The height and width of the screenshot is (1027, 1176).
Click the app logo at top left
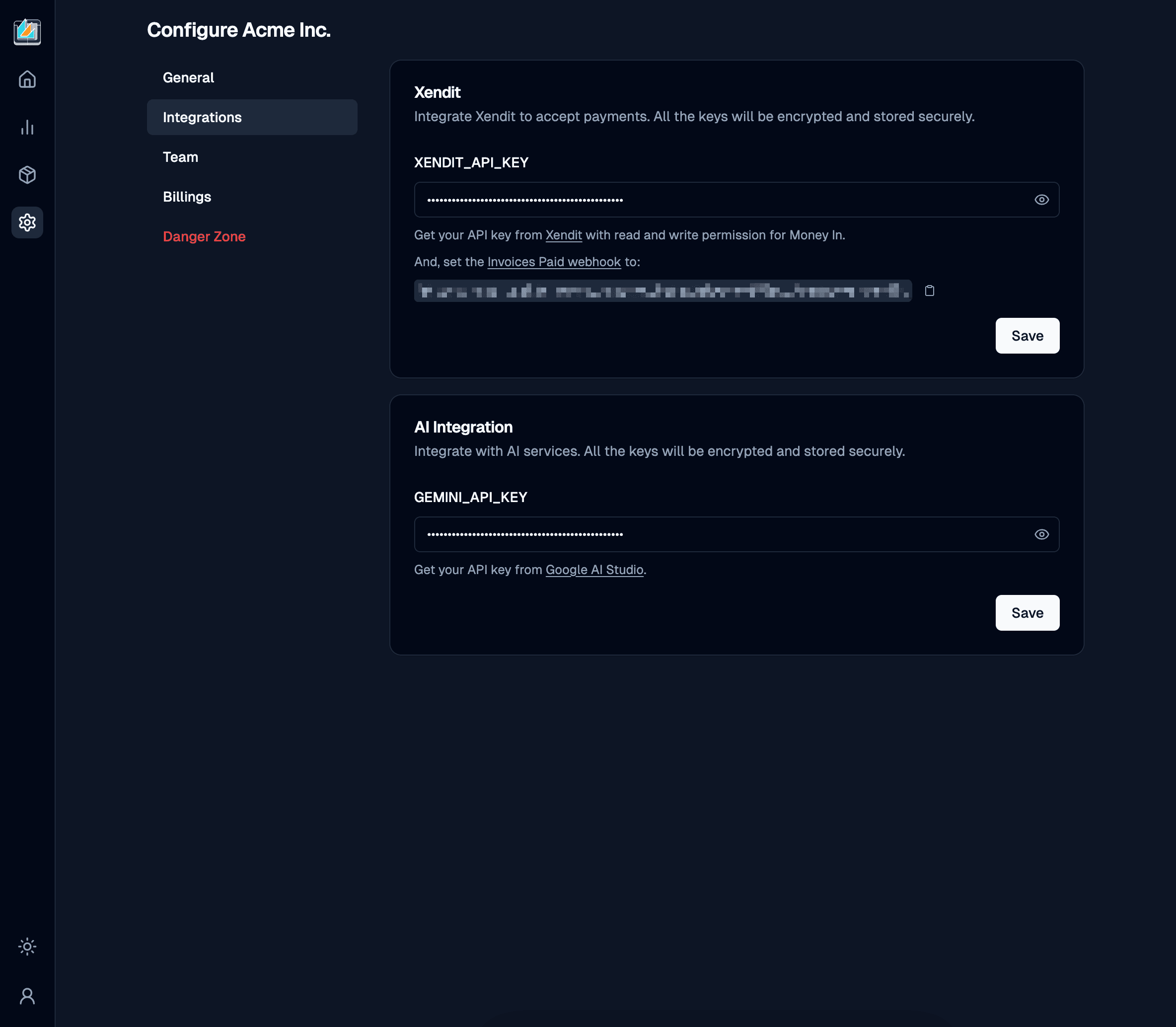coord(27,31)
